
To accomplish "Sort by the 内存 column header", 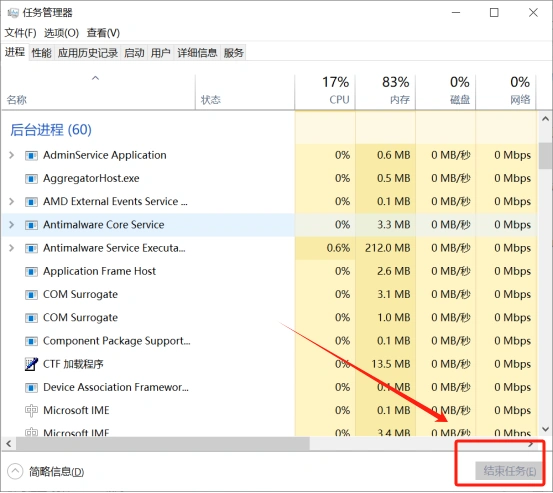I will point(385,92).
